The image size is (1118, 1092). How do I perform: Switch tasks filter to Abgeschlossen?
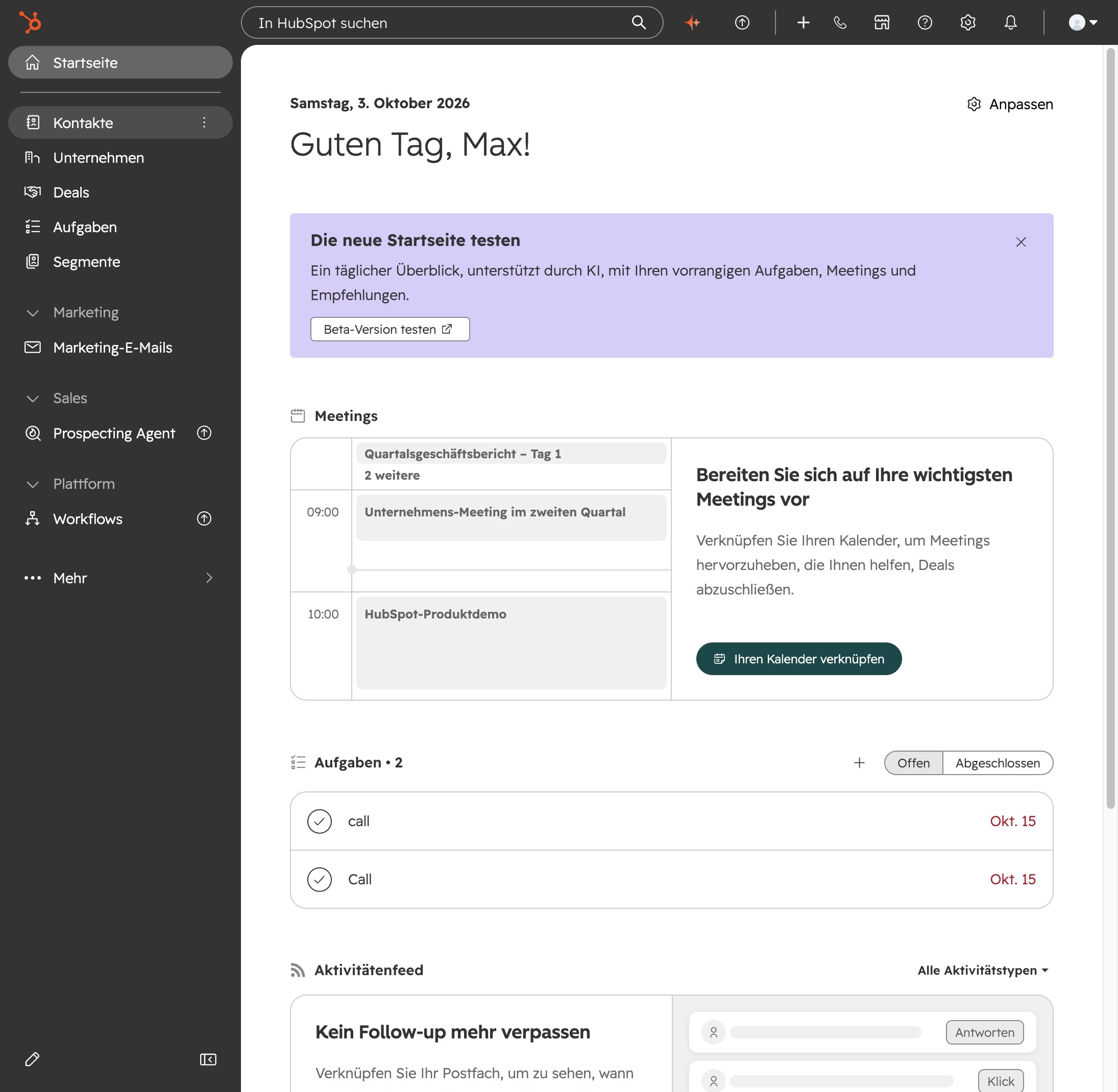tap(998, 763)
